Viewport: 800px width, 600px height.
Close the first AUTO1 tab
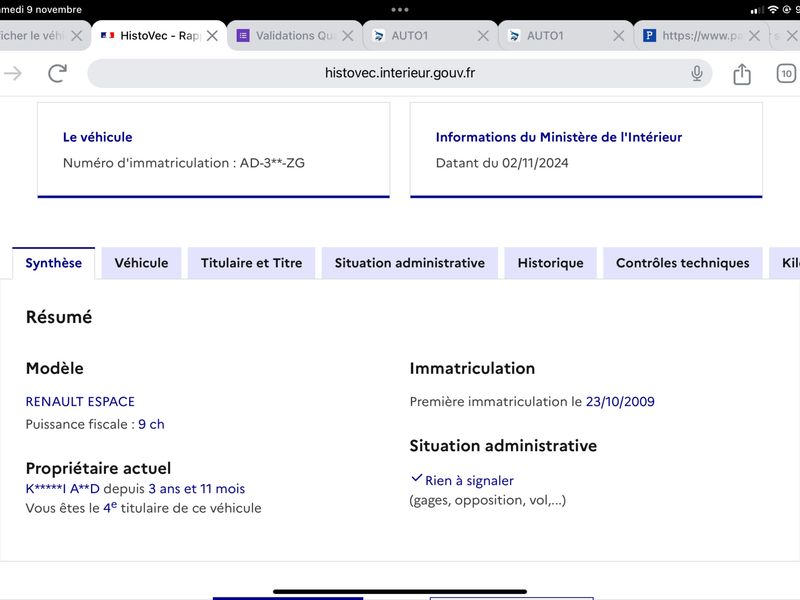point(483,36)
